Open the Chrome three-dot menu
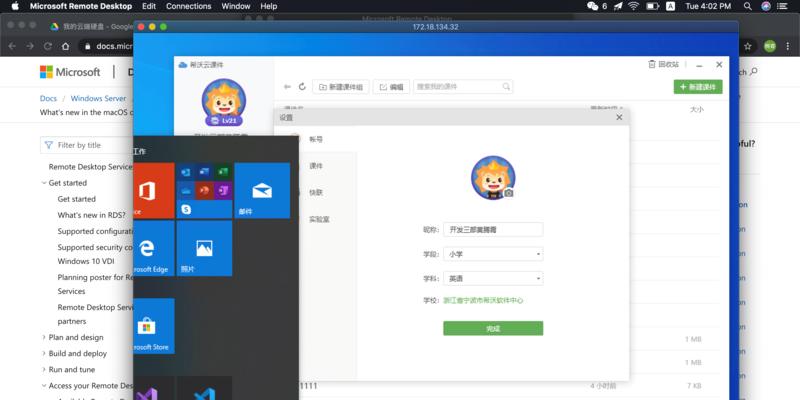This screenshot has width=800, height=400. pyautogui.click(x=789, y=46)
